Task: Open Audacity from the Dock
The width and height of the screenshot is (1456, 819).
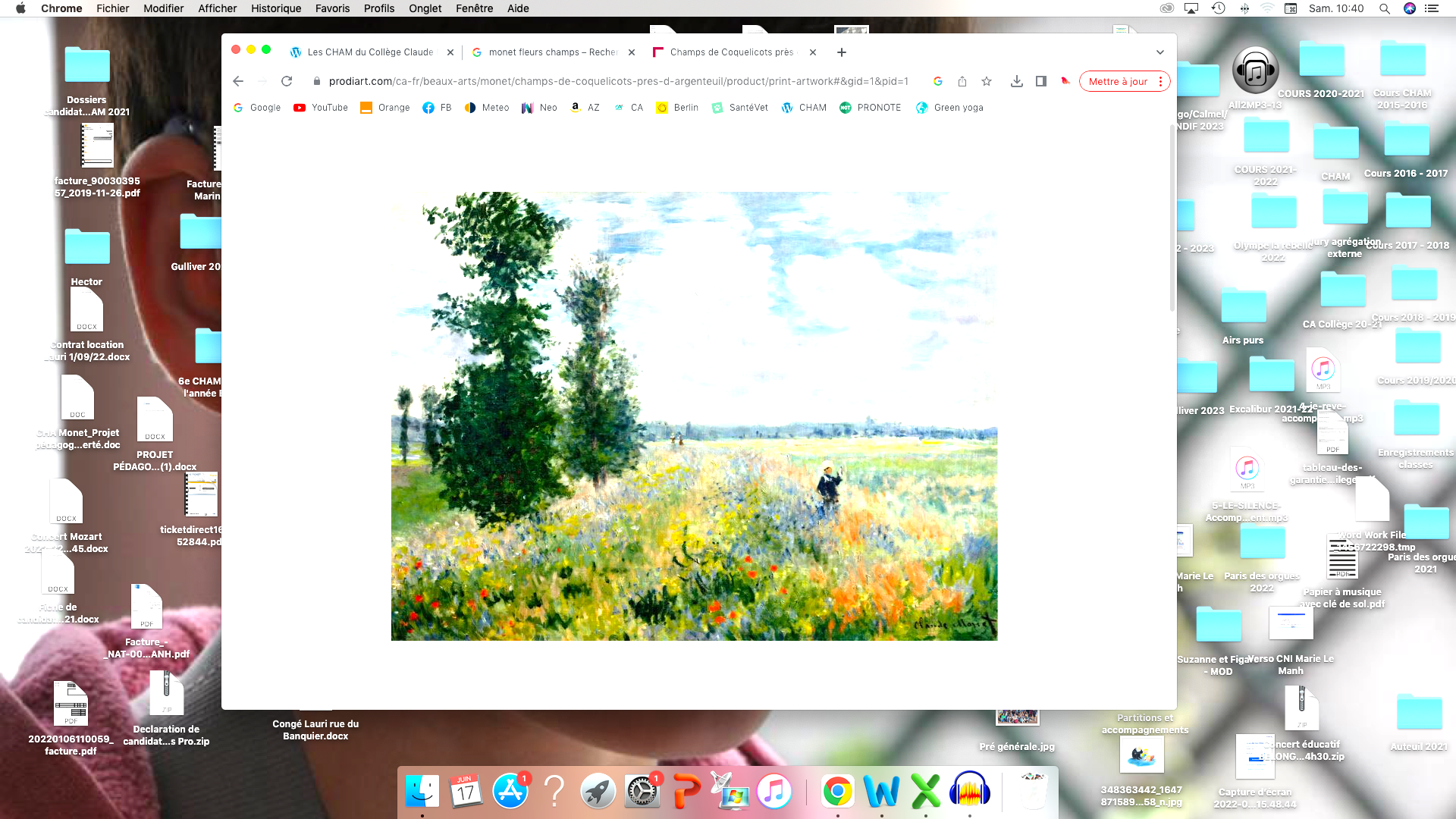Action: (970, 791)
